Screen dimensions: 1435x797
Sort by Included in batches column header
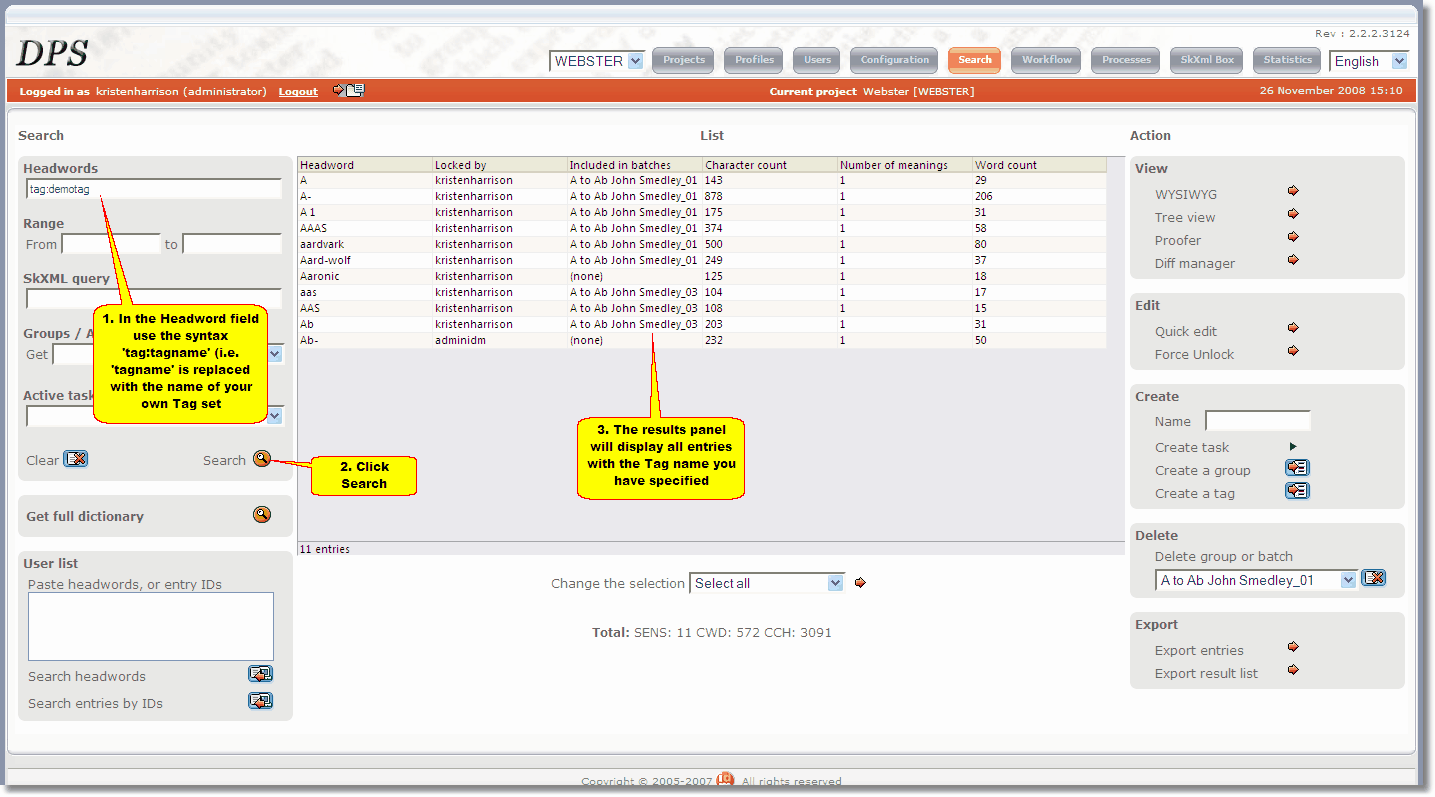[635, 165]
